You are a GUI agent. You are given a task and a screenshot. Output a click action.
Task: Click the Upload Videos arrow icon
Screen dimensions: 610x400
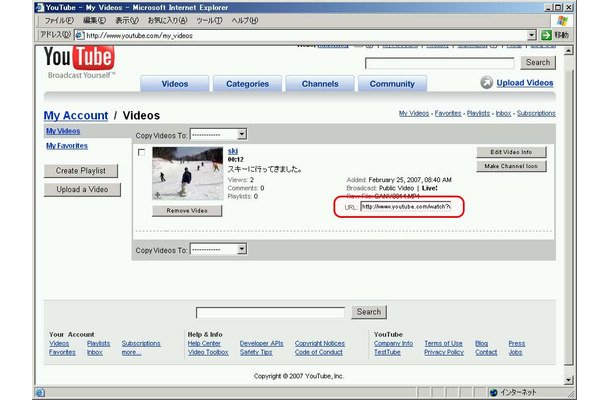[x=486, y=82]
